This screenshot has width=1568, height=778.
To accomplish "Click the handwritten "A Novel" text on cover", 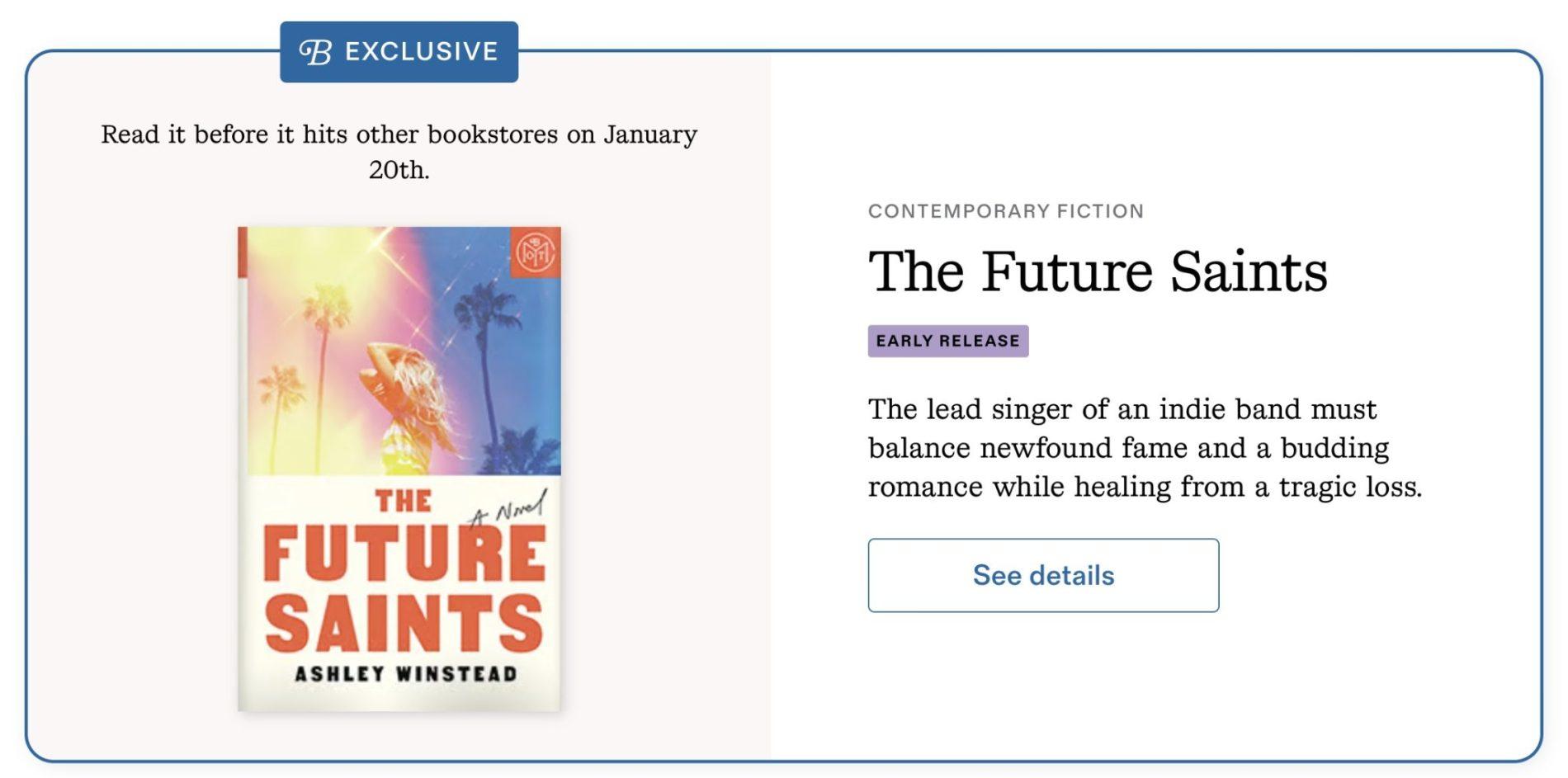I will click(508, 509).
